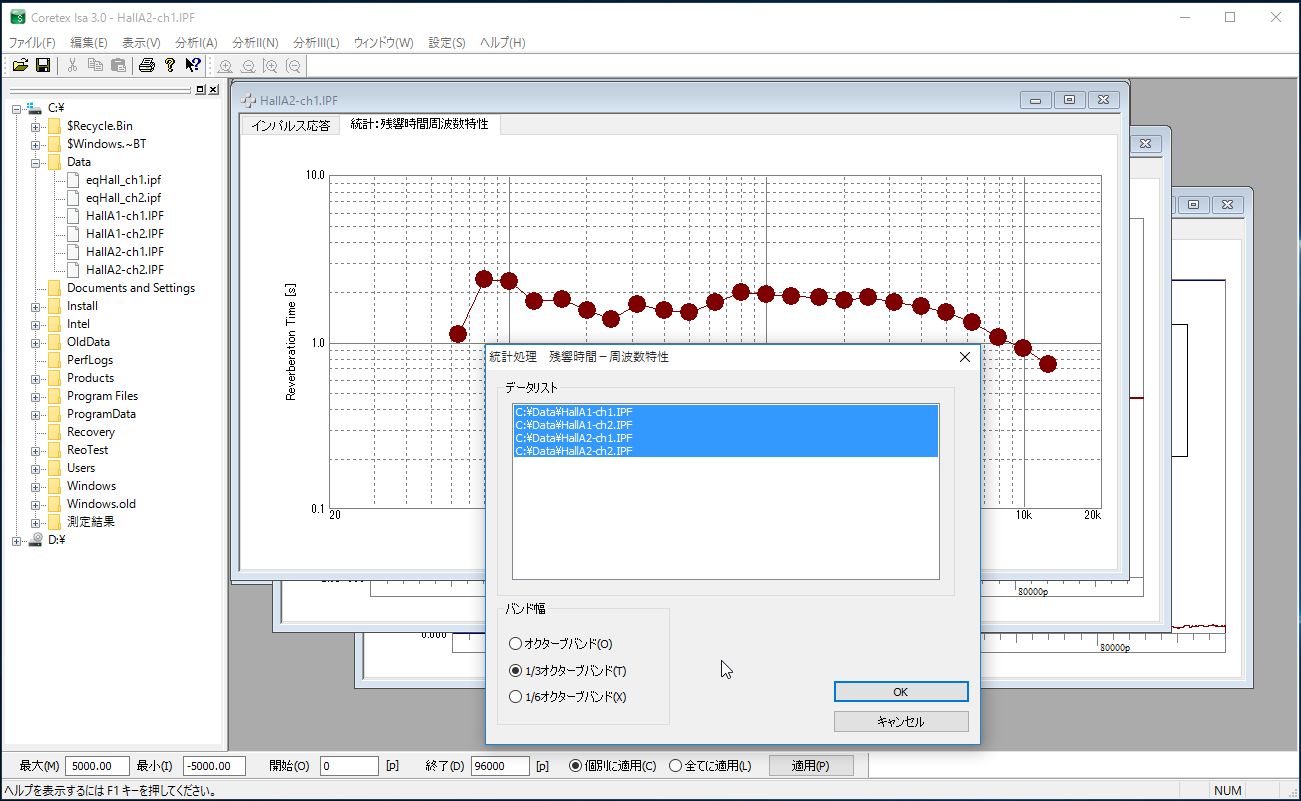
Task: Click the file icon beside HallA2-ch2.IPF
Action: click(73, 270)
